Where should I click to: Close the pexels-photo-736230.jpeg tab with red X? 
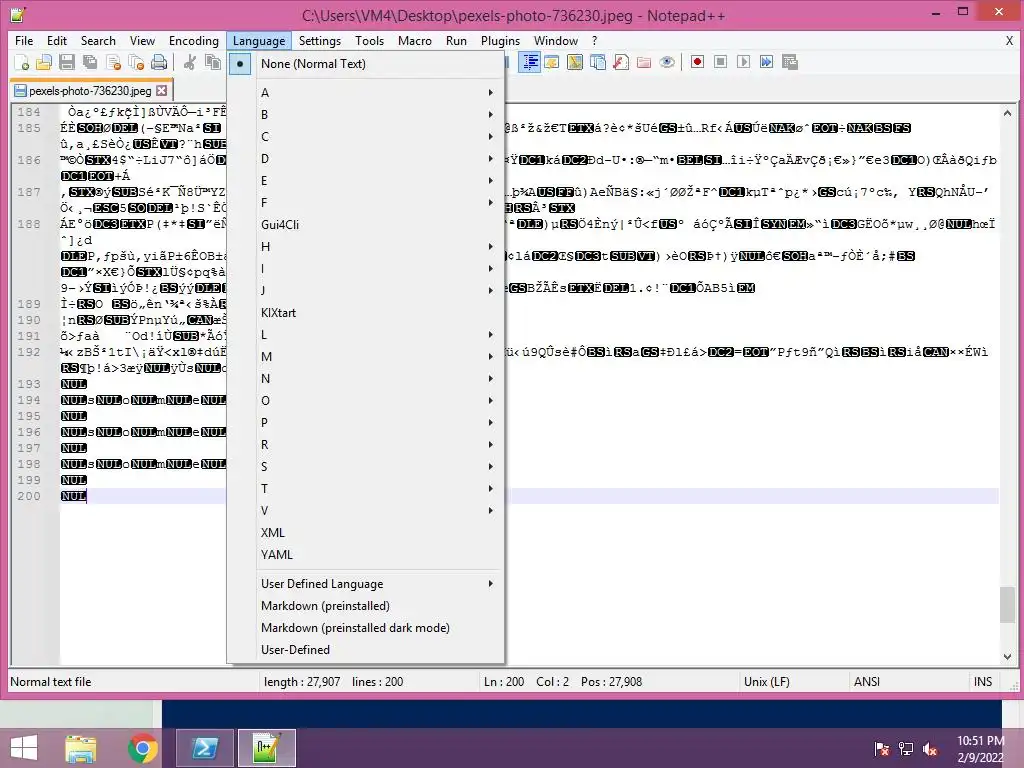pyautogui.click(x=161, y=91)
